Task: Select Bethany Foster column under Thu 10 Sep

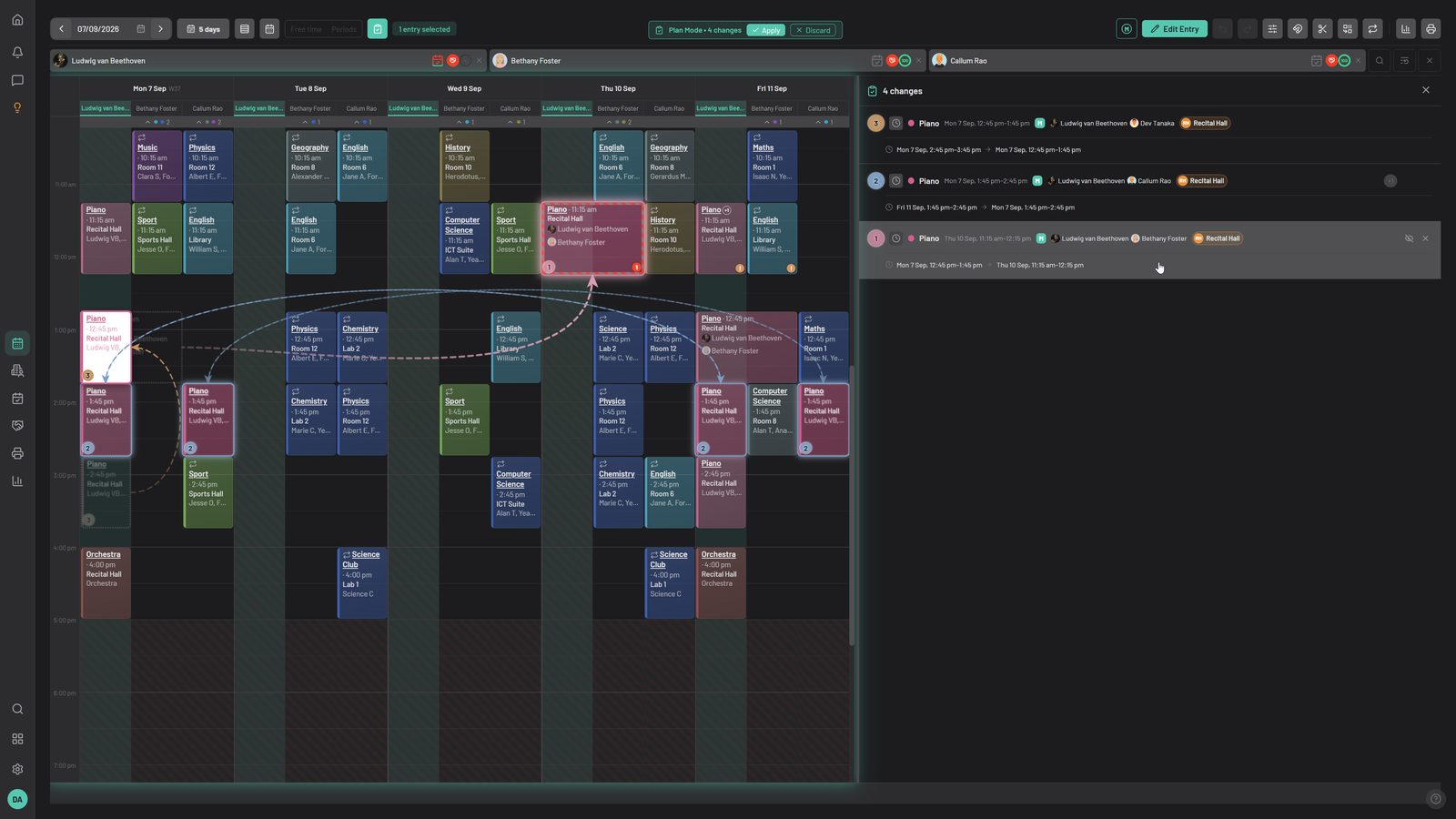Action: 618,108
